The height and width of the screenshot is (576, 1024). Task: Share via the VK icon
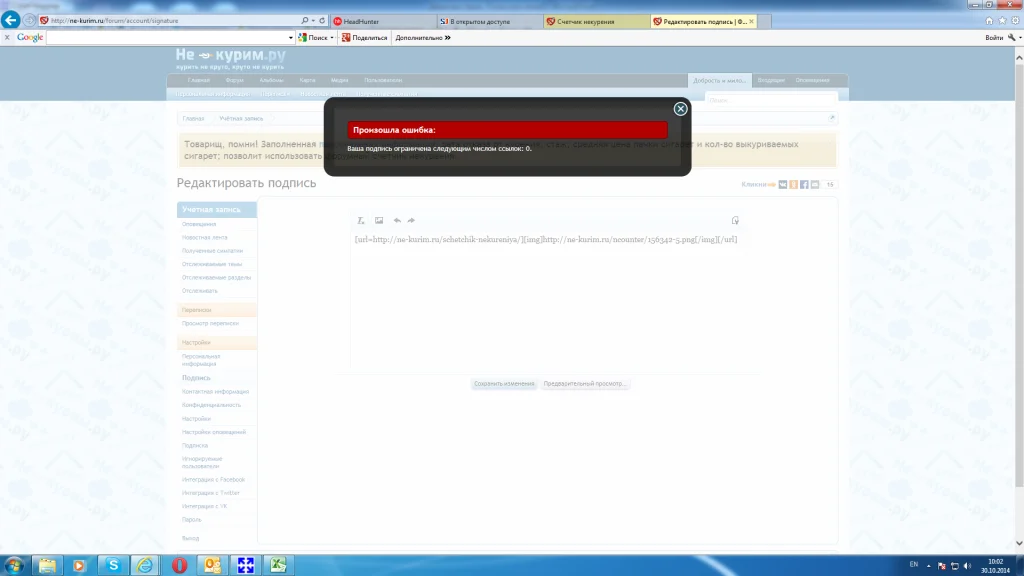(x=783, y=184)
